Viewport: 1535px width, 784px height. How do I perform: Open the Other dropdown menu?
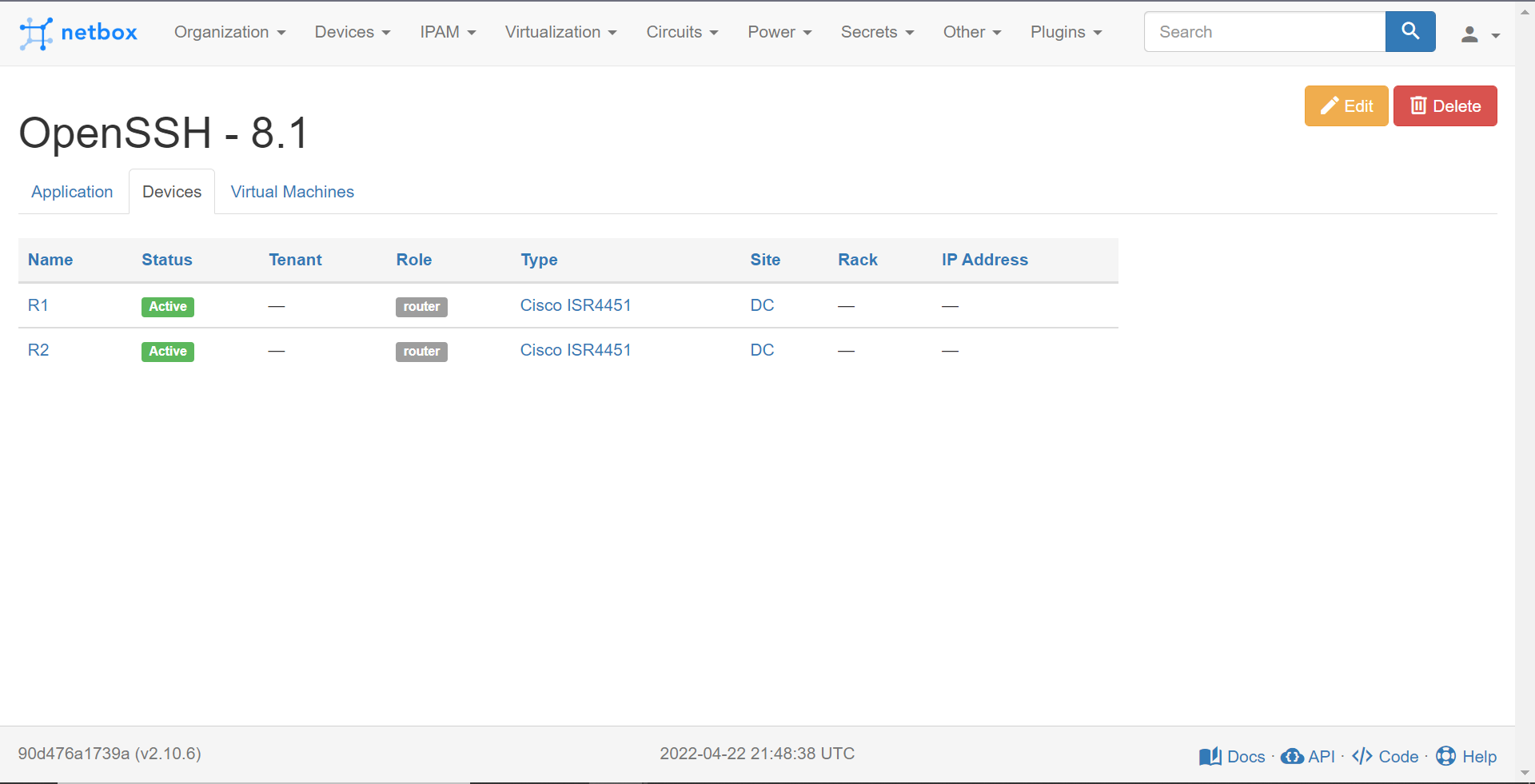(x=972, y=32)
